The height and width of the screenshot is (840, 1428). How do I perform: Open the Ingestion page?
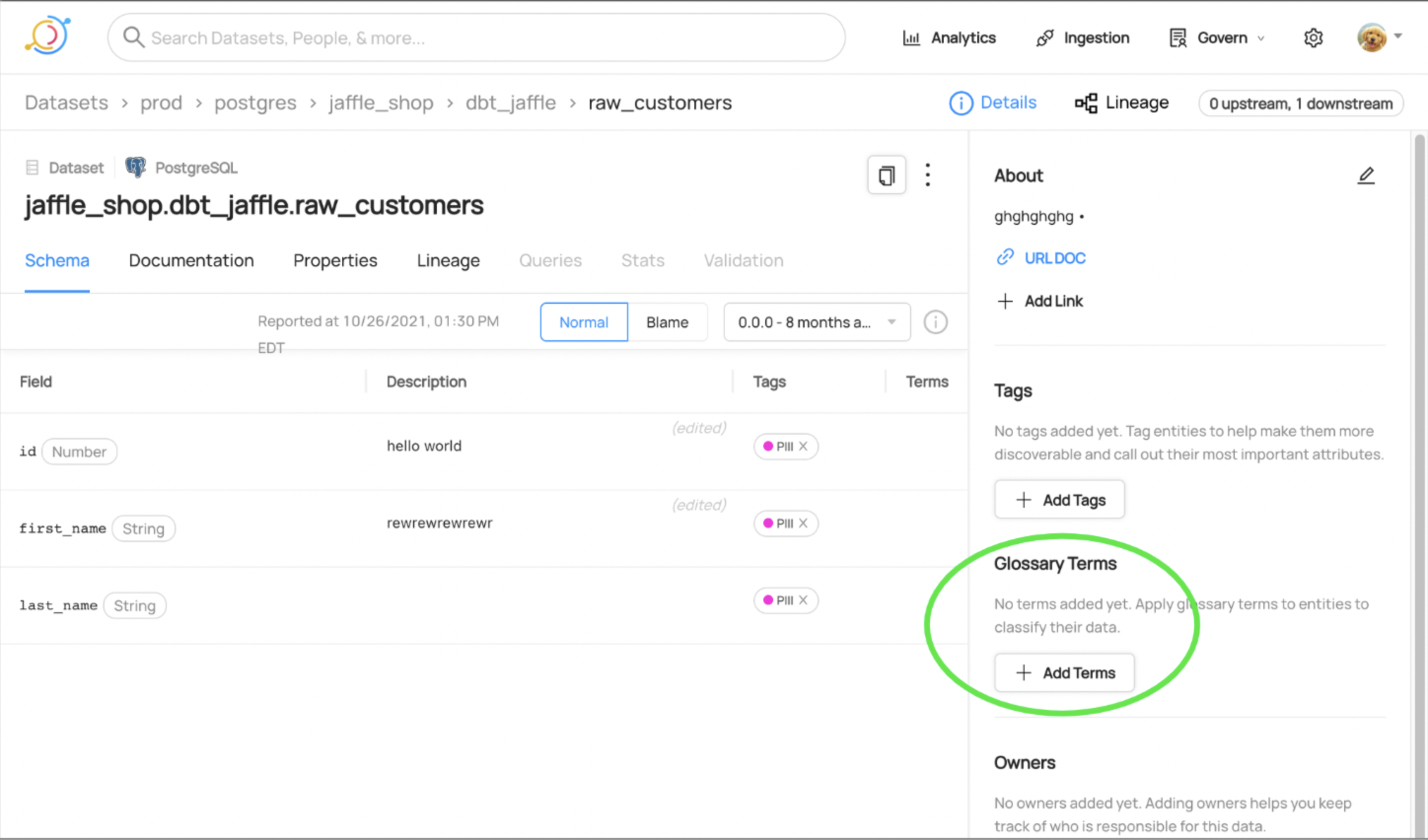pyautogui.click(x=1082, y=38)
